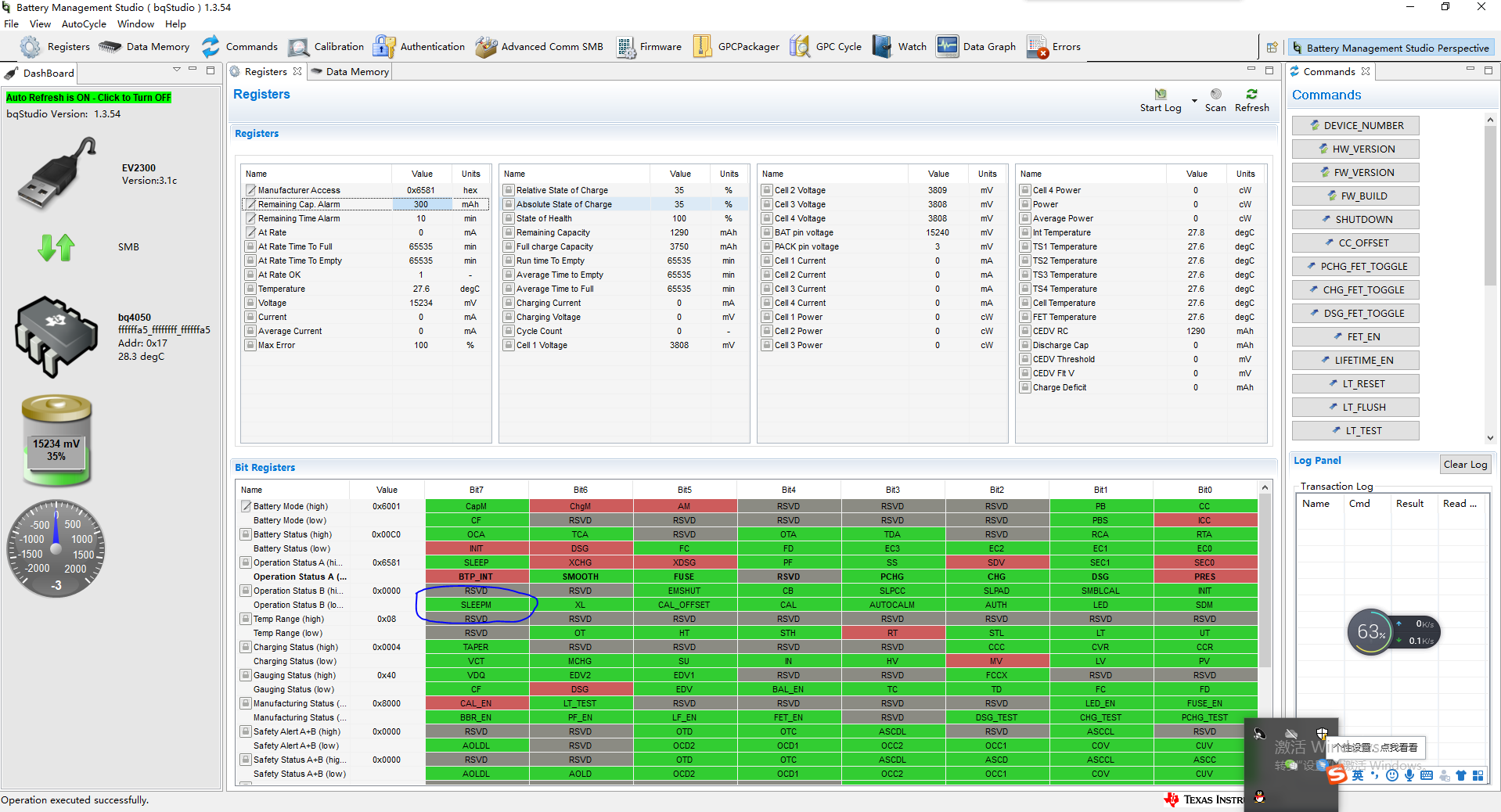Launch the Calibration tool
The height and width of the screenshot is (812, 1501).
click(x=326, y=47)
